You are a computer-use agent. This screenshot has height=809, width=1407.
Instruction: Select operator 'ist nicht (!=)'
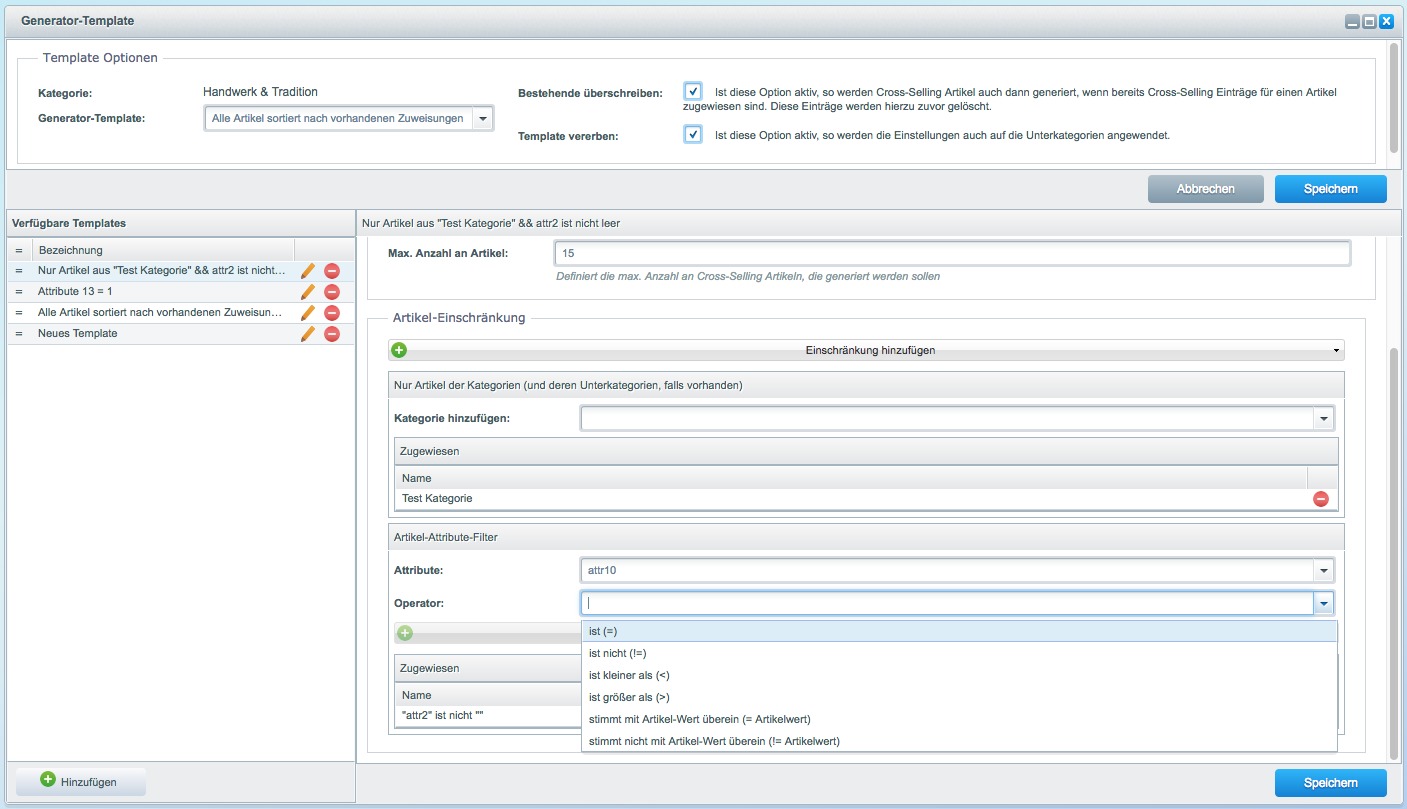click(x=959, y=653)
